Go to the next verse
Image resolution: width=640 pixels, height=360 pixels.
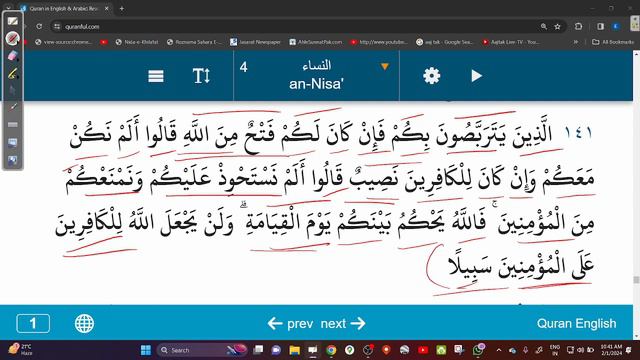click(343, 323)
